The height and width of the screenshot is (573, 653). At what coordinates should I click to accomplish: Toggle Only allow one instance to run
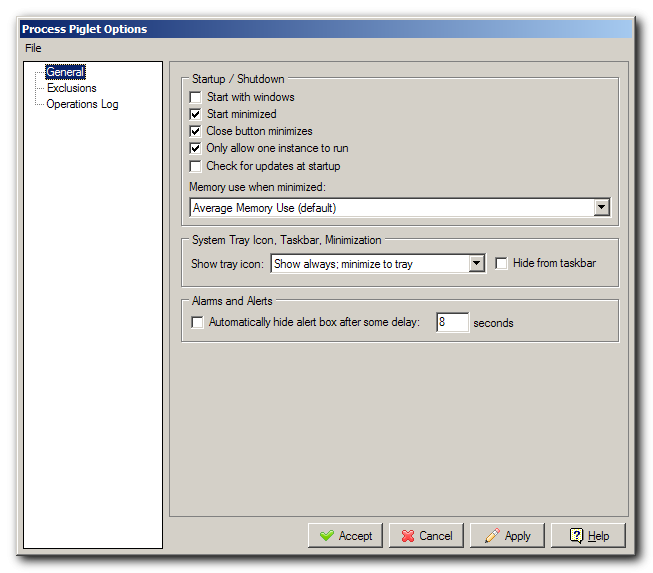click(195, 148)
